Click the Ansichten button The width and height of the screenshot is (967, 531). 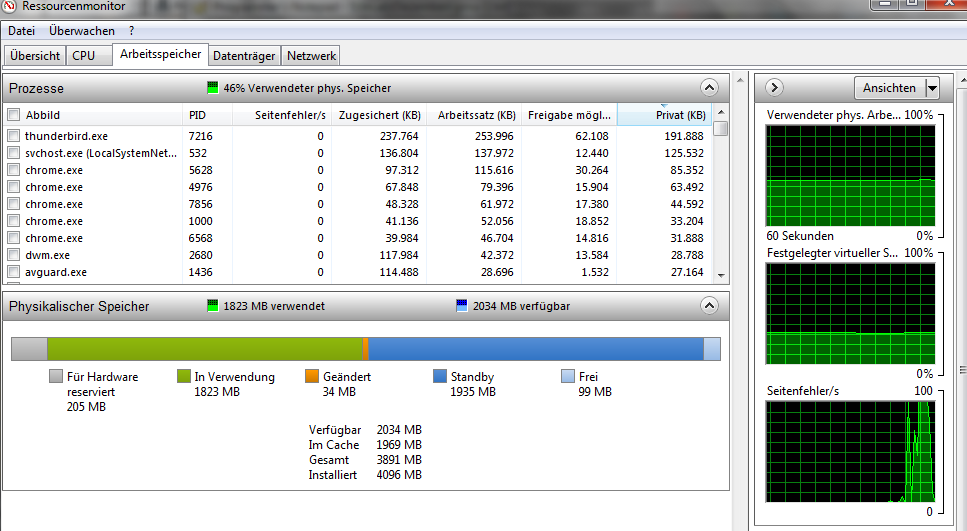tap(890, 88)
